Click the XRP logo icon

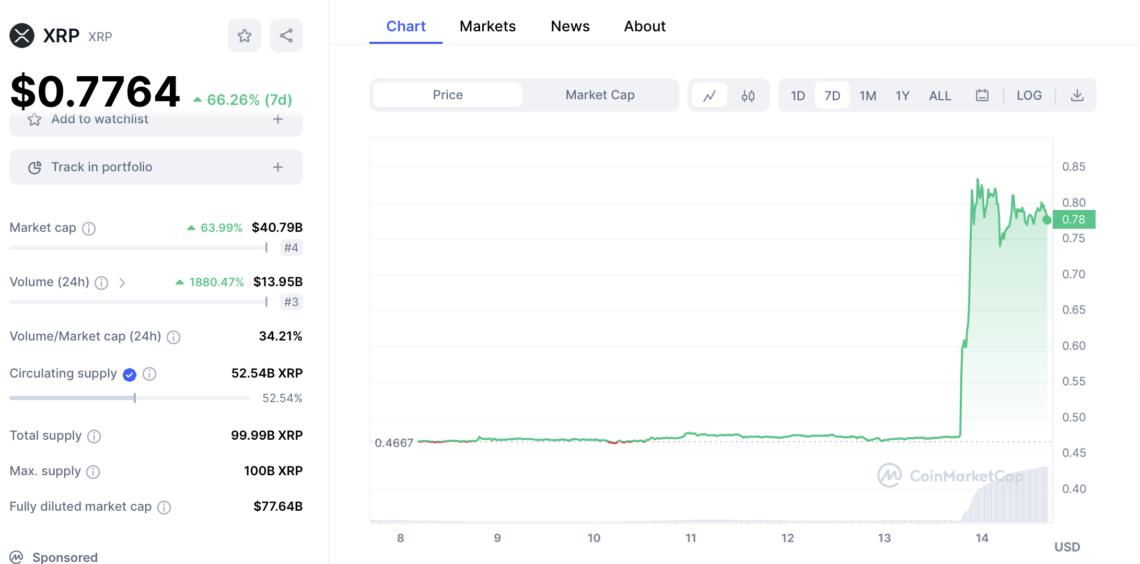[x=22, y=36]
